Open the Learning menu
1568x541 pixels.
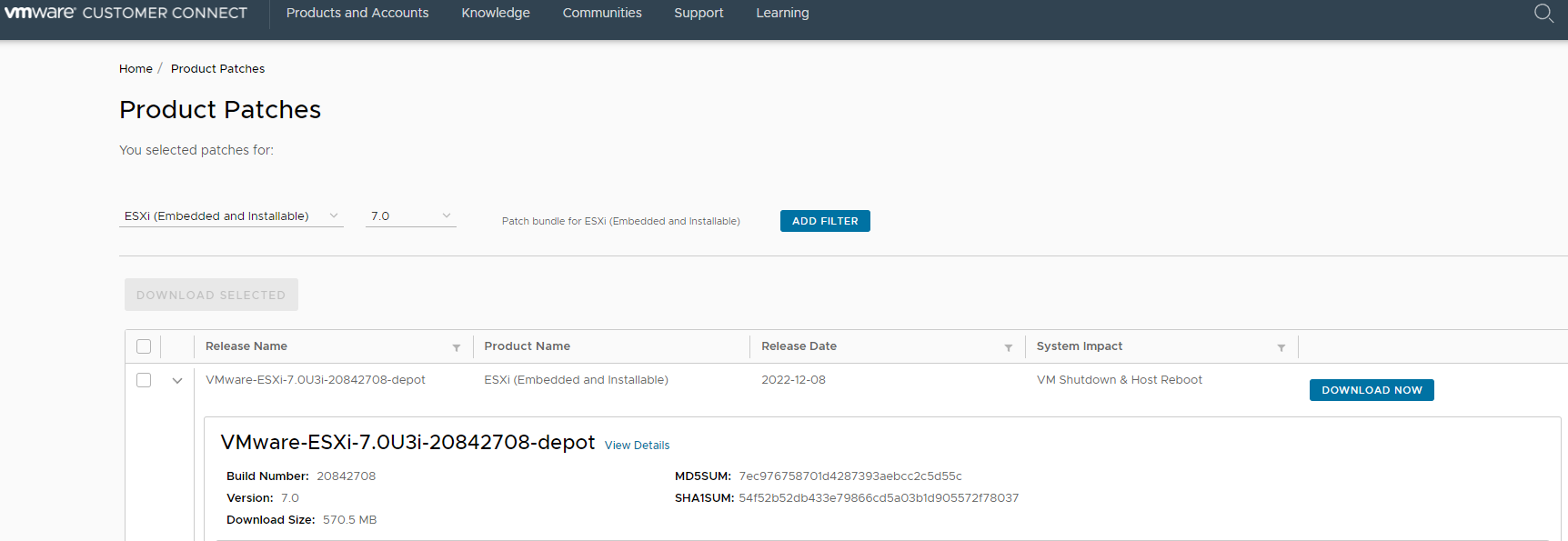coord(782,13)
